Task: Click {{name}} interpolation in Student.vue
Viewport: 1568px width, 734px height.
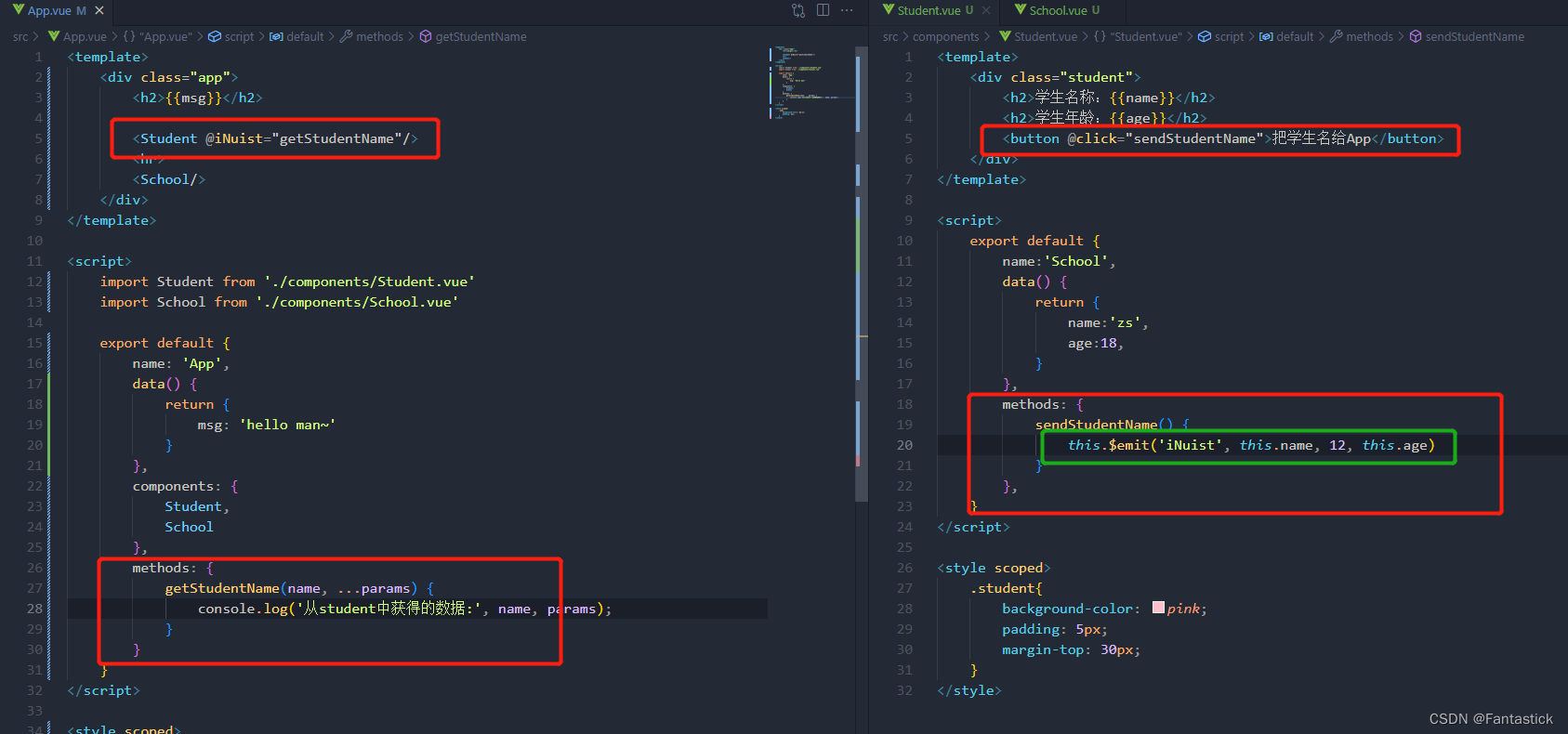Action: [x=1141, y=98]
